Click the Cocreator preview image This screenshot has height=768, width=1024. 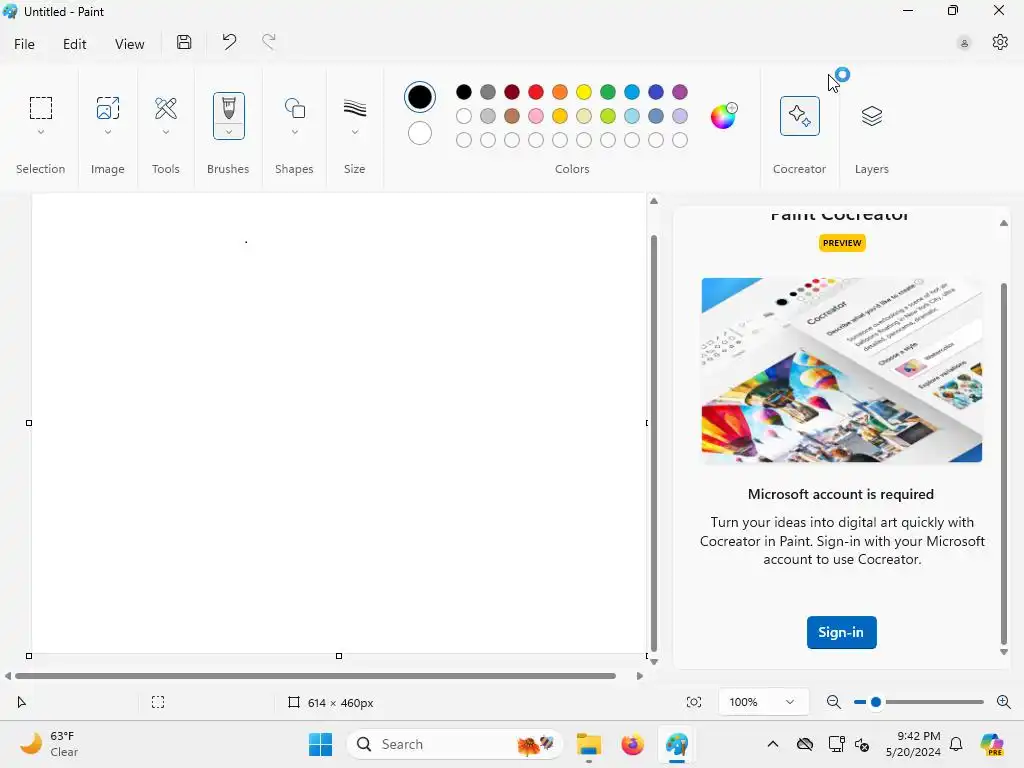(842, 370)
